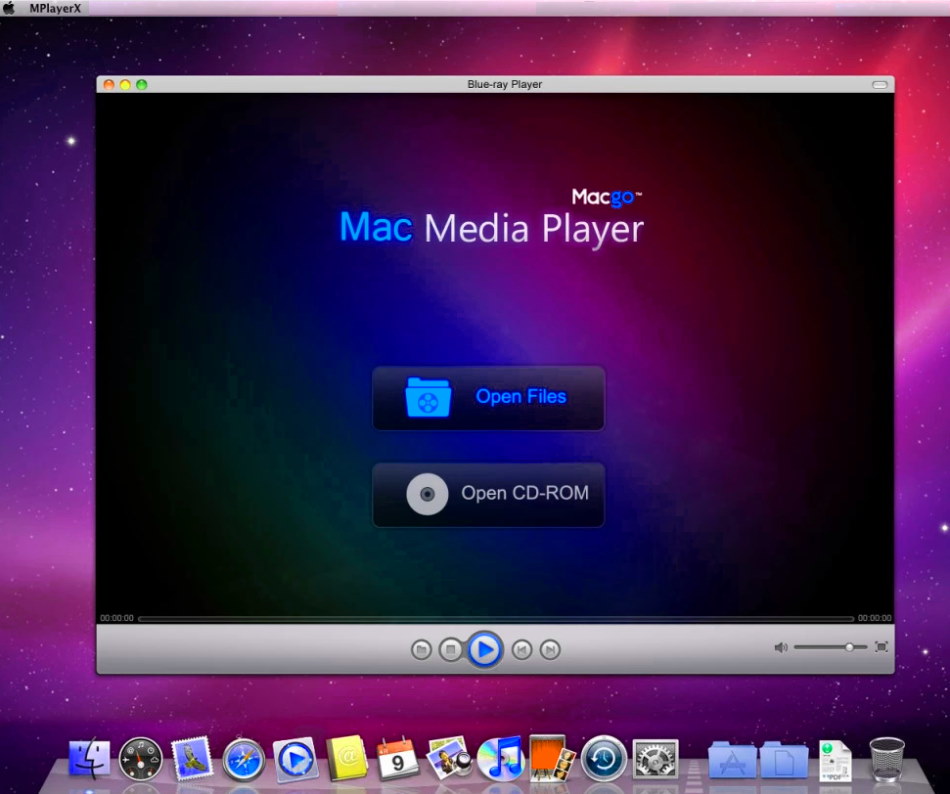The width and height of the screenshot is (950, 794).
Task: Adjust the volume slider
Action: [830, 647]
